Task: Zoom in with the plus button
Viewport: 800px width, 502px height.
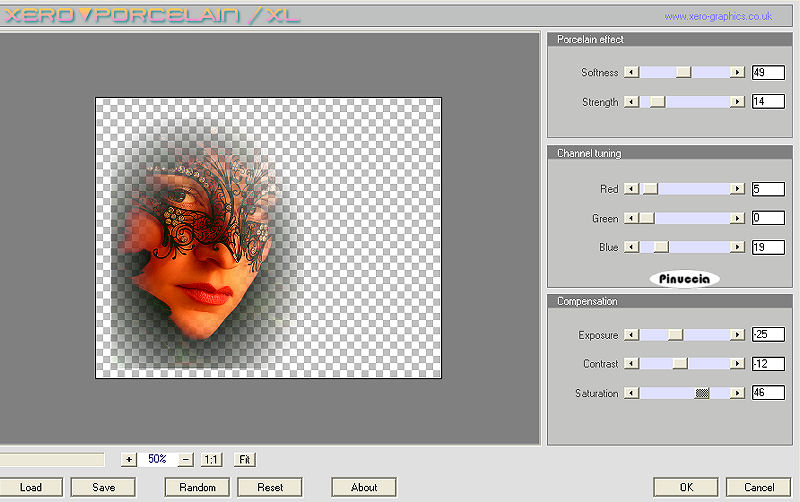Action: pos(129,460)
